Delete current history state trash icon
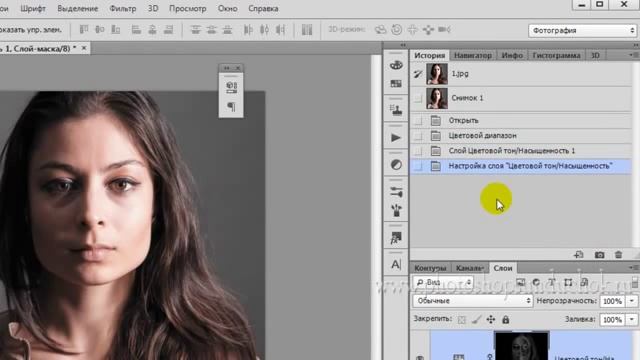The width and height of the screenshot is (640, 360). pos(618,255)
